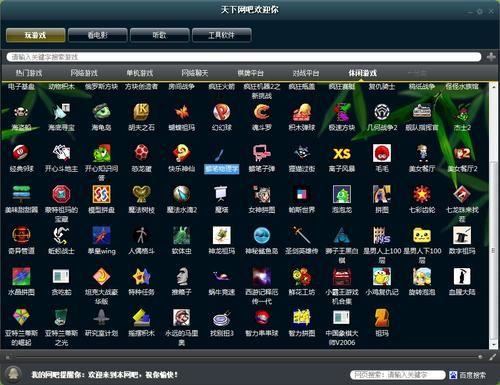Viewport: 500px width, 385px height.
Task: Launch the 魔法水滴2 icon
Action: point(182,194)
